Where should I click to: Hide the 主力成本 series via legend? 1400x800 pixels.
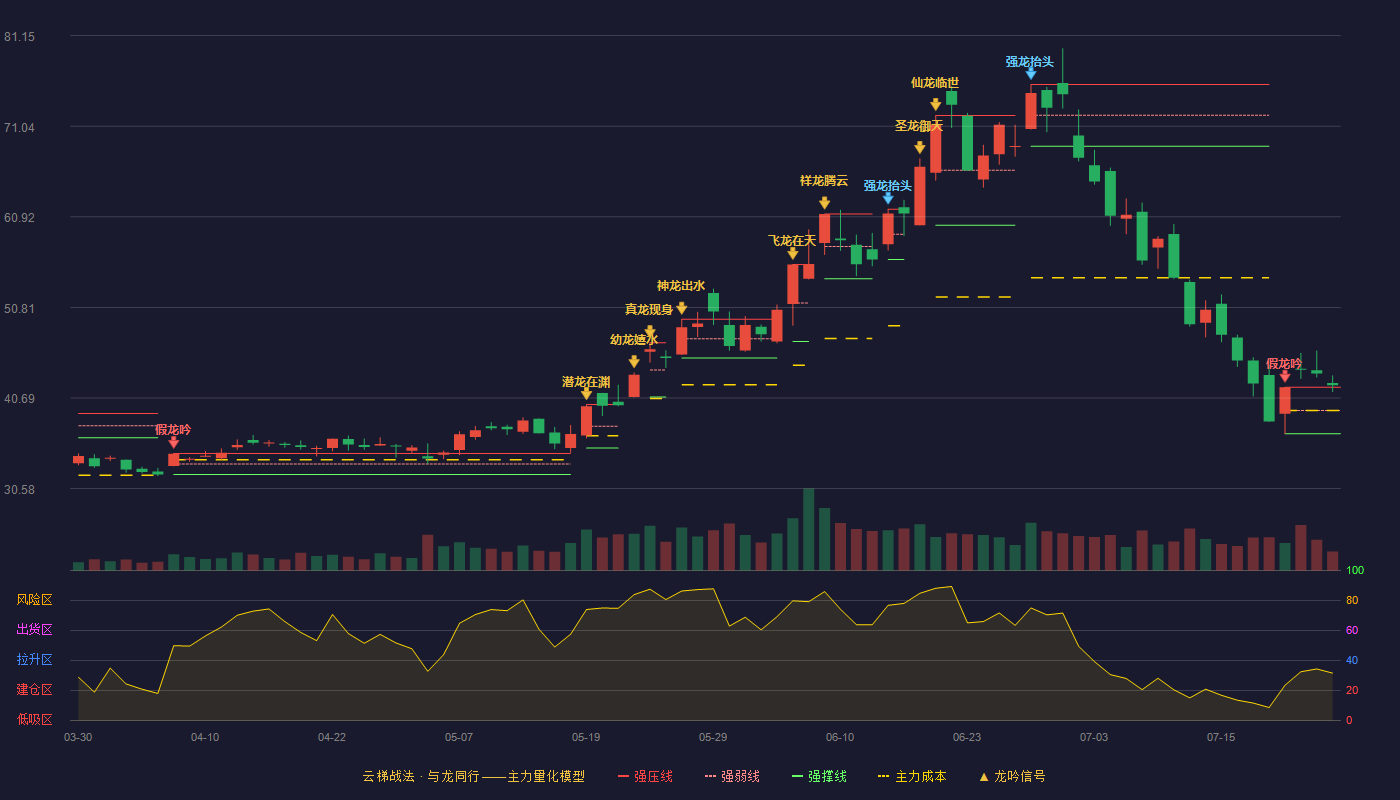911,776
